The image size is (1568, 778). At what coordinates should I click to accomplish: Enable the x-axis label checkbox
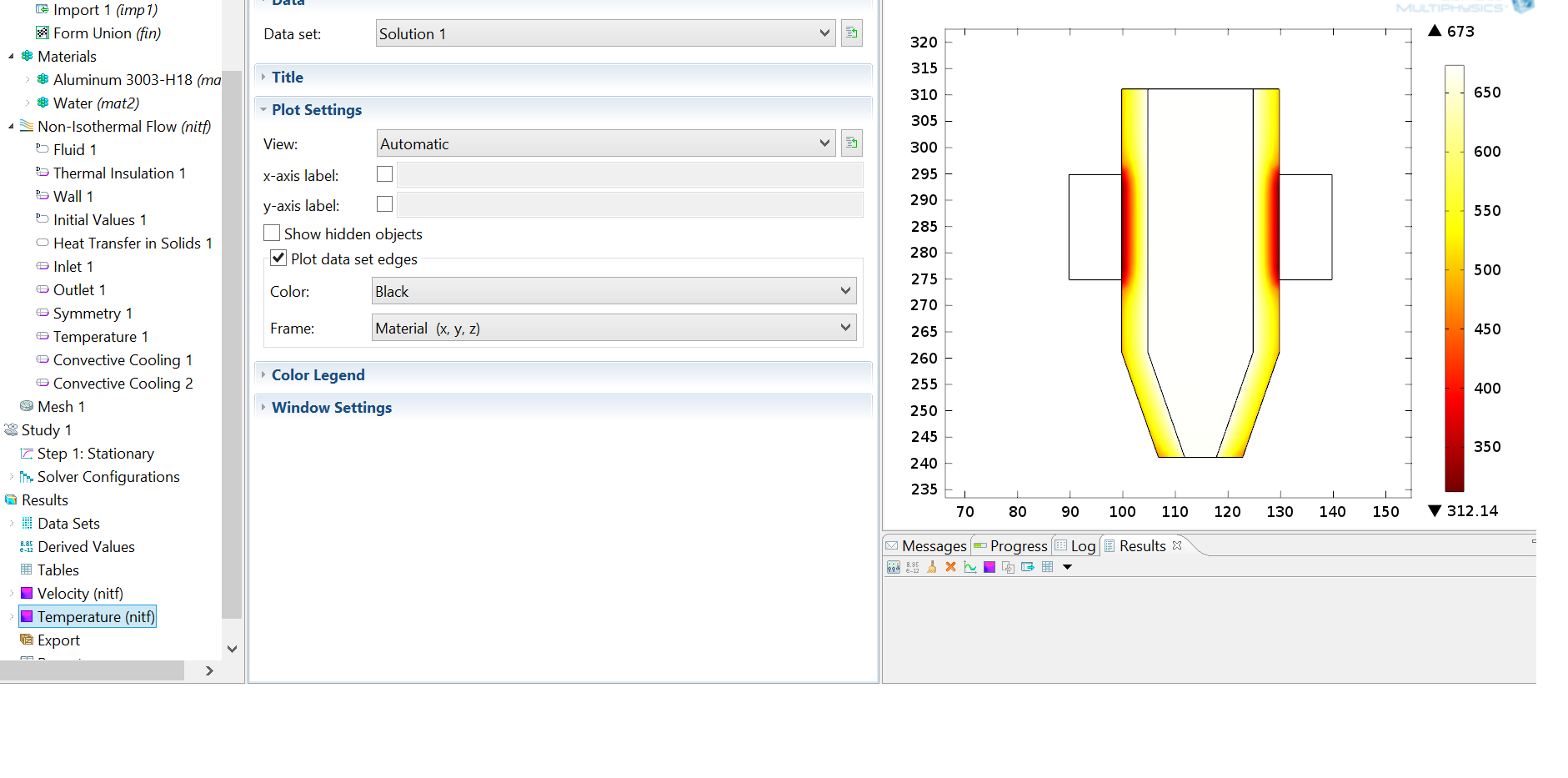coord(384,174)
